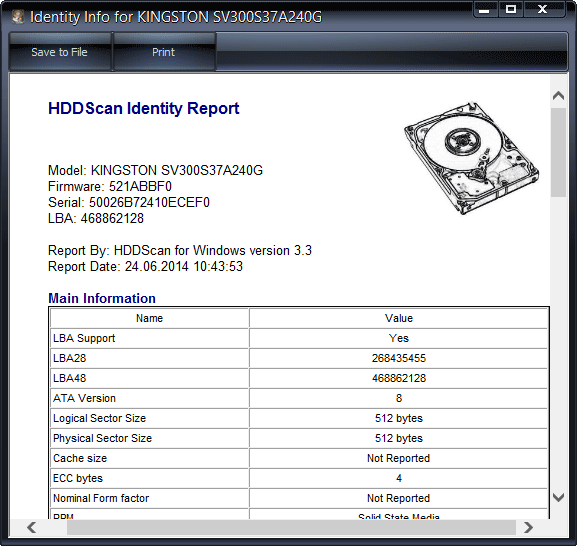Screen dimensions: 577x546
Task: Maximize the Identity Info window
Action: [x=511, y=9]
